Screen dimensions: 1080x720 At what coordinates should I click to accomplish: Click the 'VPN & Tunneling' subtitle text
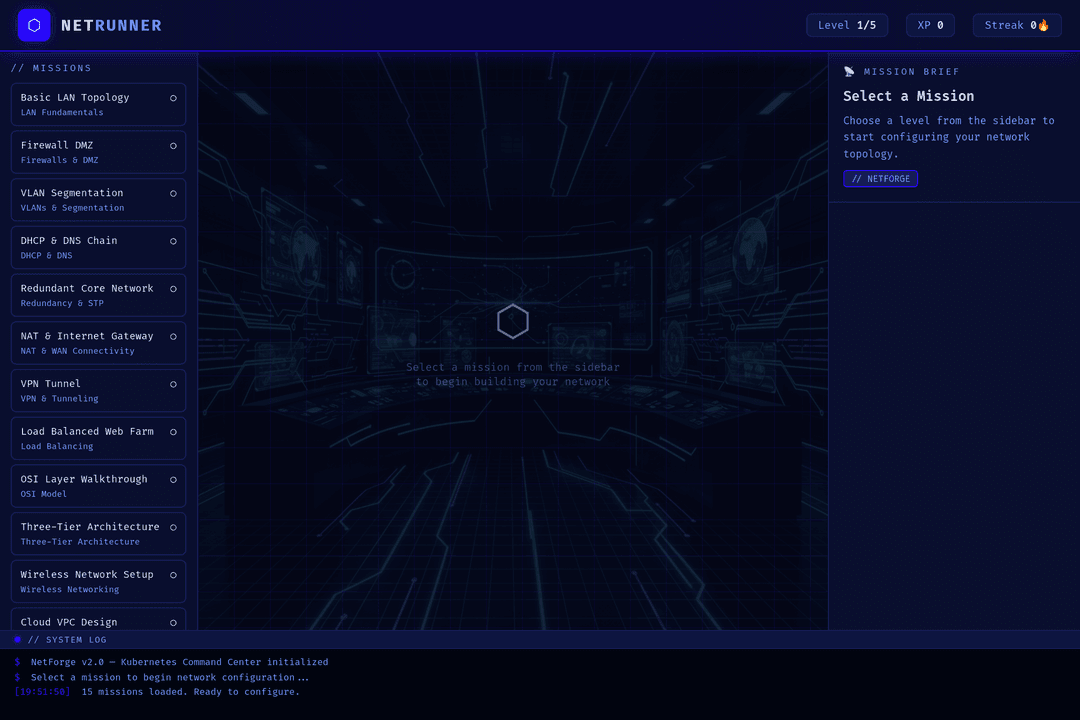point(59,398)
